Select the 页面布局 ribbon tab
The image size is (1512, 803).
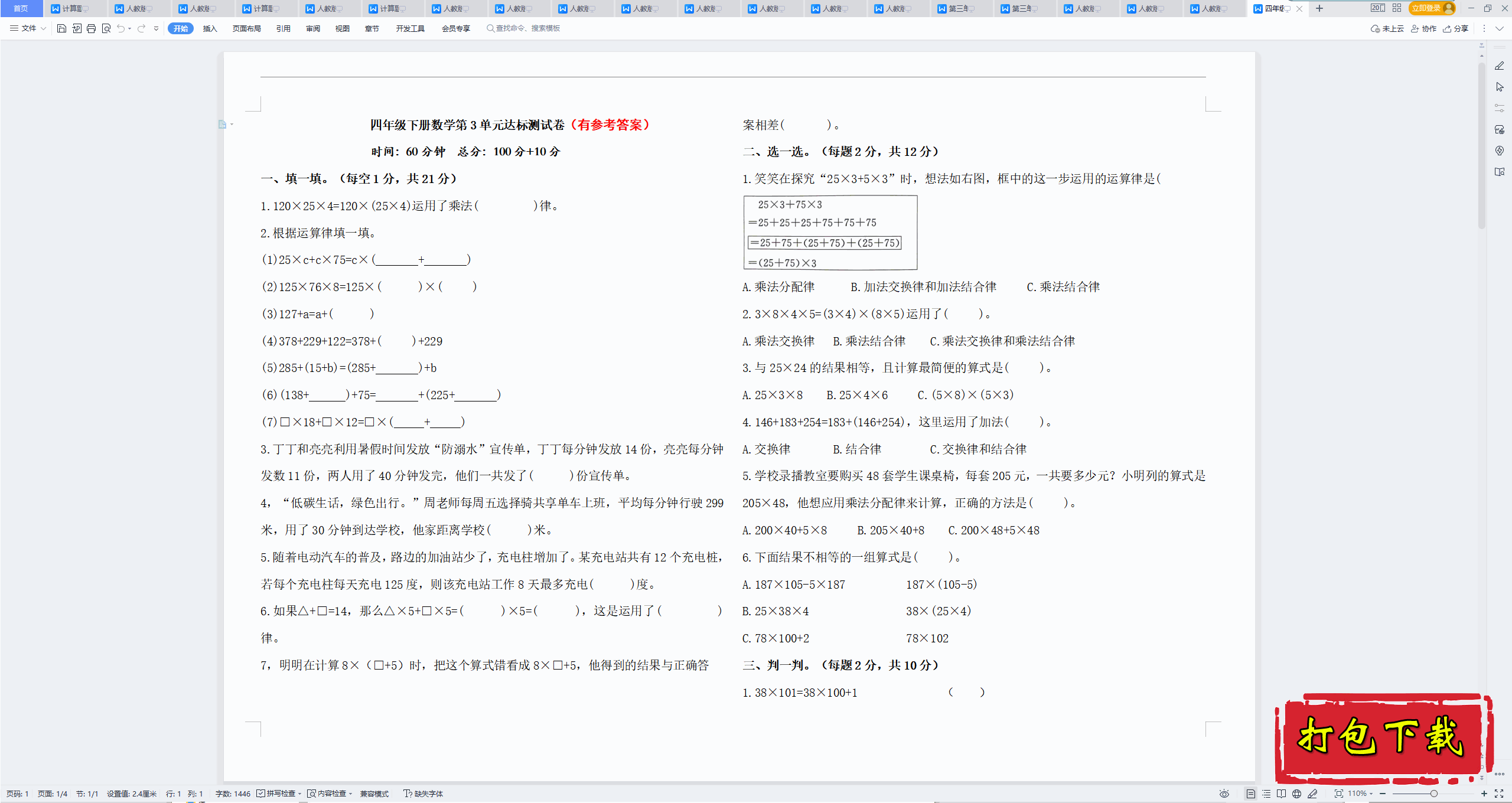(247, 28)
